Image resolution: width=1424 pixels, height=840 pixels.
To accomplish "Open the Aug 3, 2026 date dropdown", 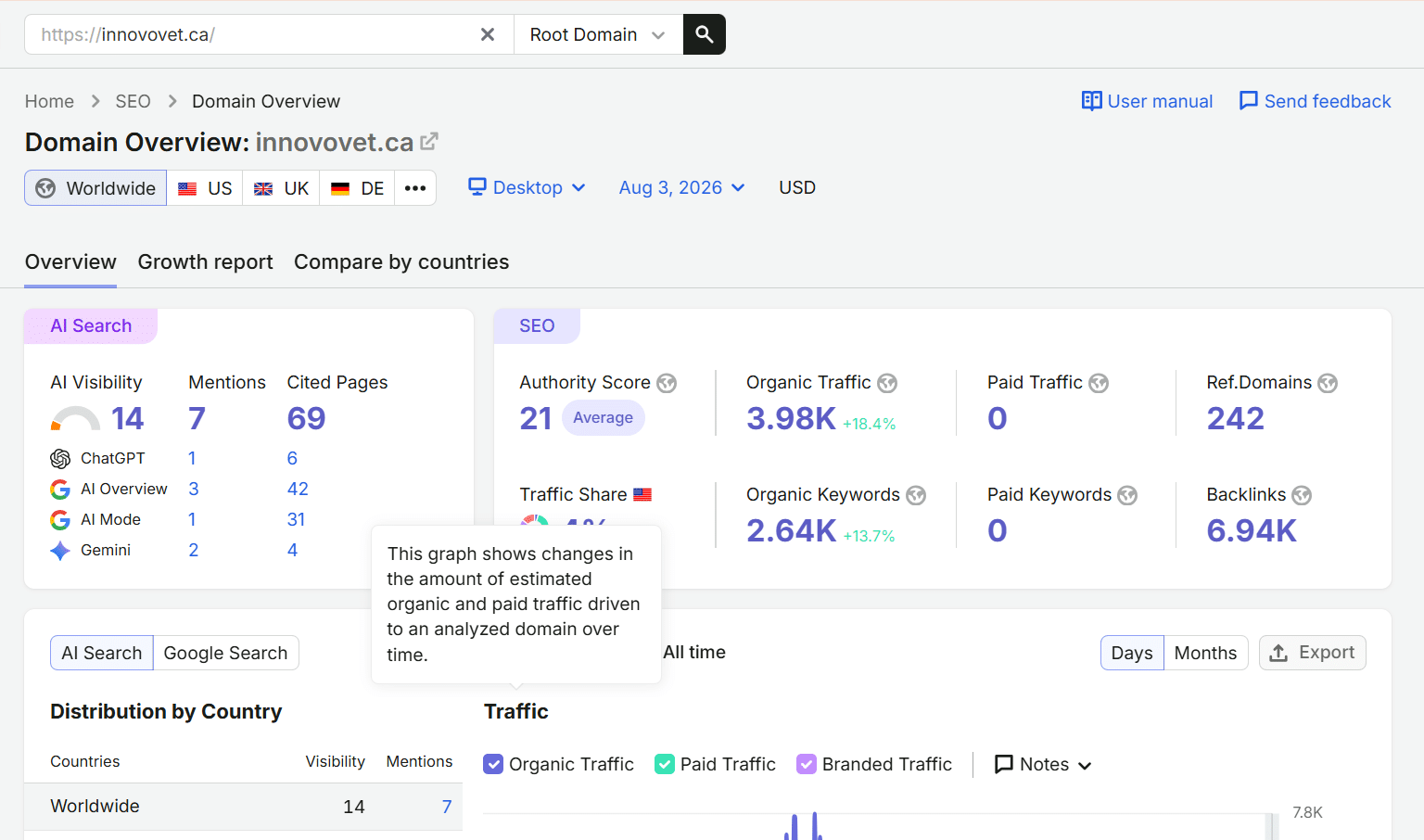I will (681, 187).
